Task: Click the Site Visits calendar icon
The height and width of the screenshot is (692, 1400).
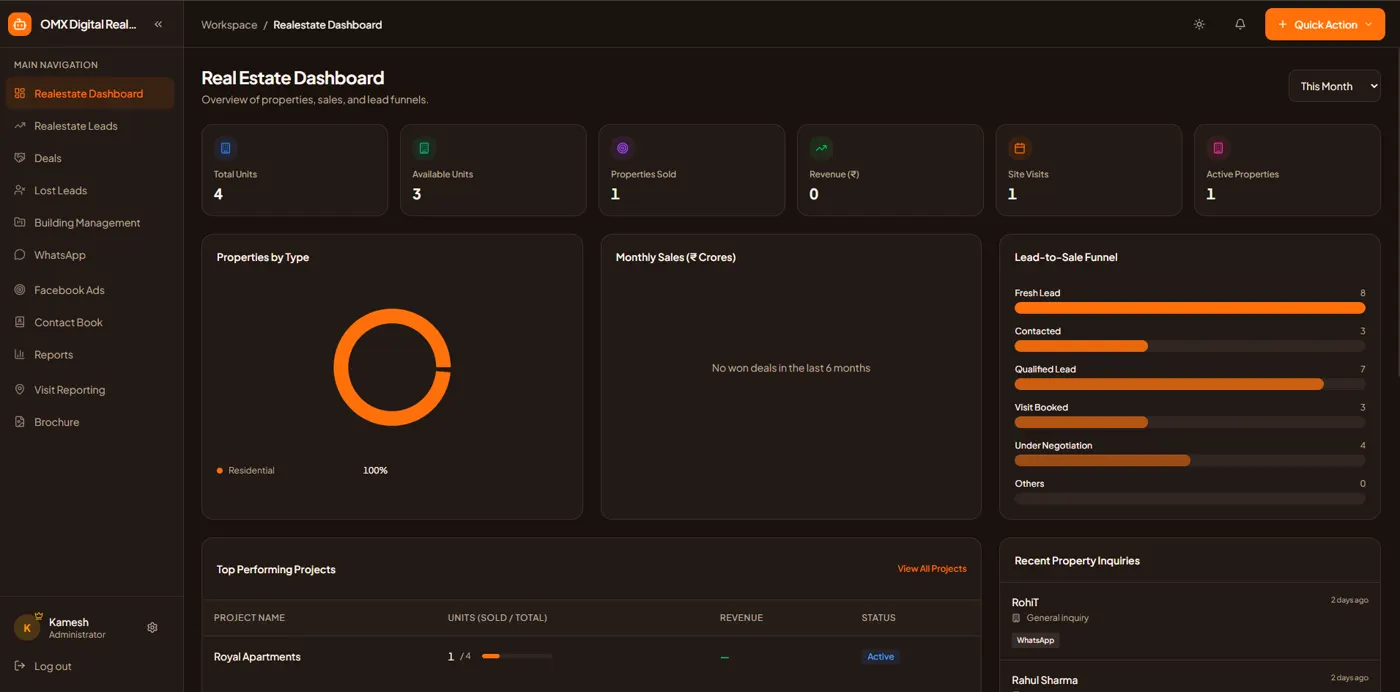Action: point(1020,148)
